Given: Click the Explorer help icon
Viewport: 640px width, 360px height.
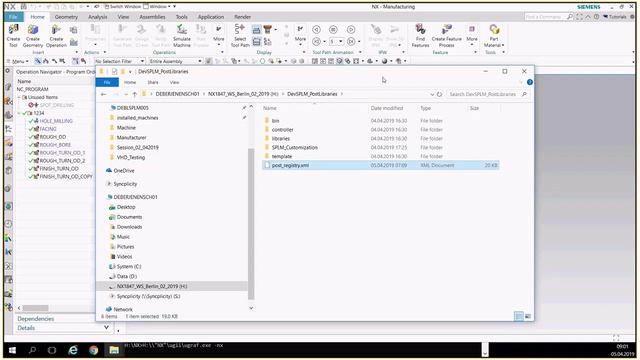Looking at the screenshot, I should point(529,82).
